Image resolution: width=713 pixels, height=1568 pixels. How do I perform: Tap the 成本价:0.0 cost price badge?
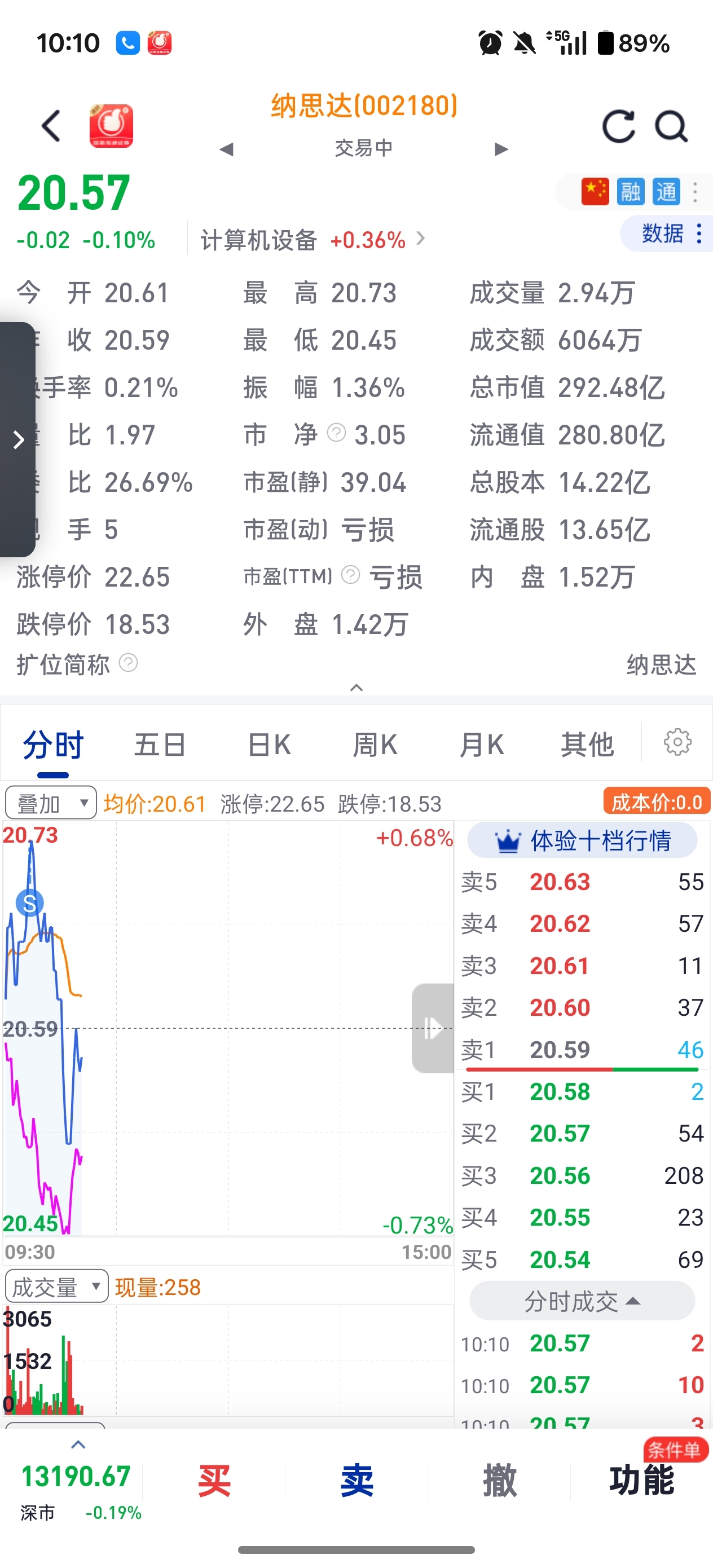[x=657, y=801]
